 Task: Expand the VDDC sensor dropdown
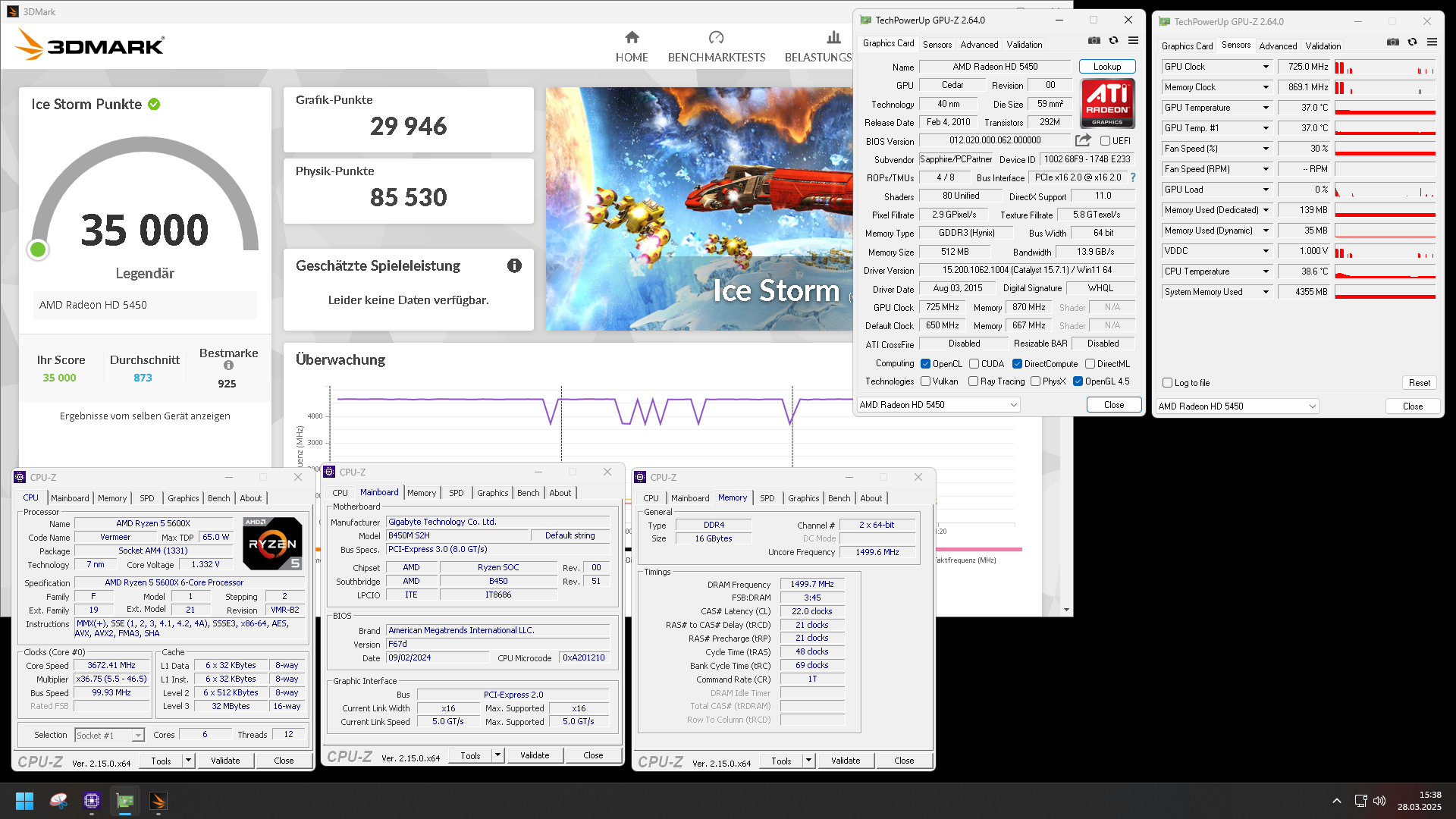tap(1266, 251)
